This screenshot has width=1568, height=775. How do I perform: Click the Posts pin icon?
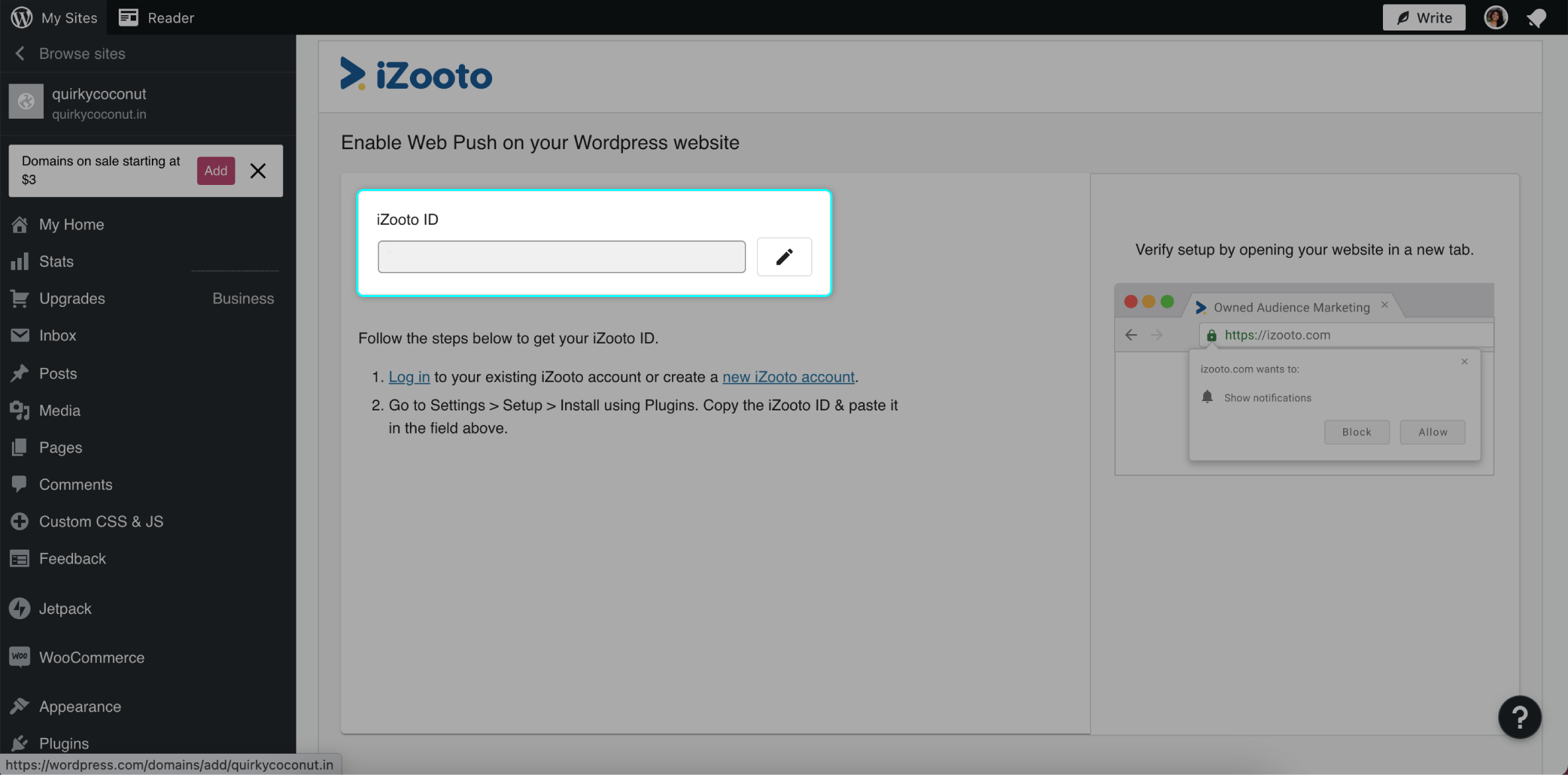19,373
